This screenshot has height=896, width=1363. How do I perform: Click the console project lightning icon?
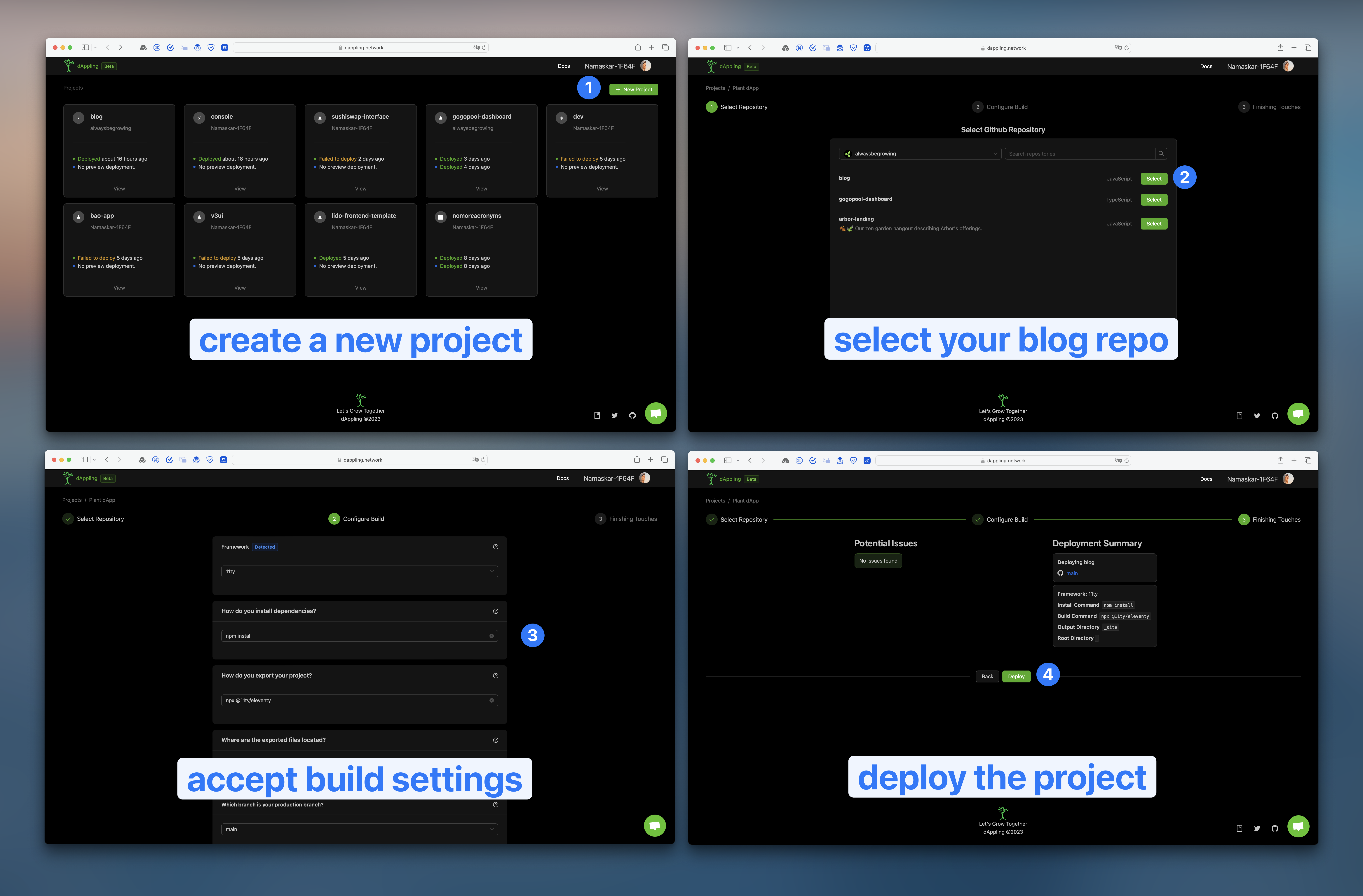(x=199, y=118)
